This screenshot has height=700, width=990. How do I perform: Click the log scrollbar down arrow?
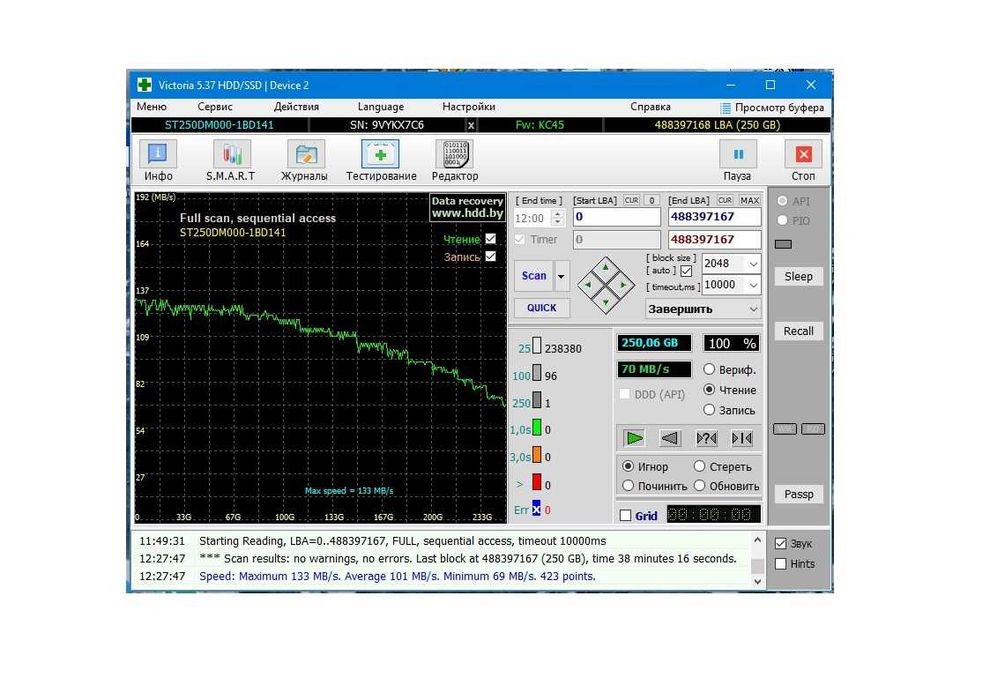[758, 581]
